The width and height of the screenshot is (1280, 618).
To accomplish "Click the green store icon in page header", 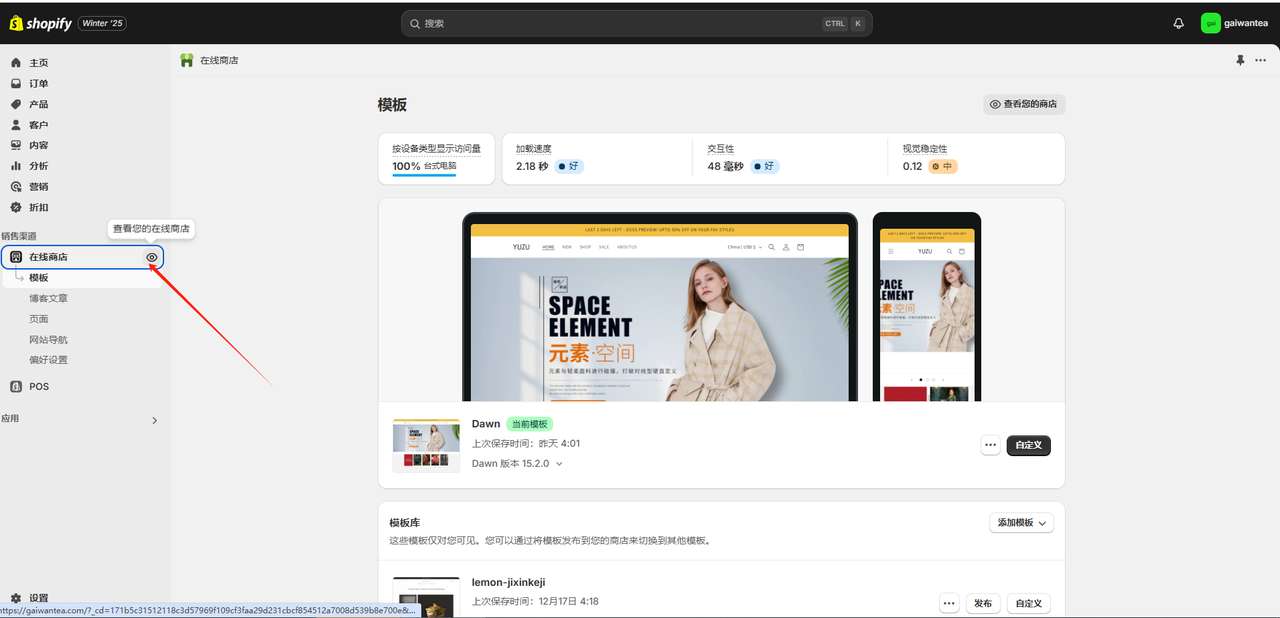I will (187, 60).
